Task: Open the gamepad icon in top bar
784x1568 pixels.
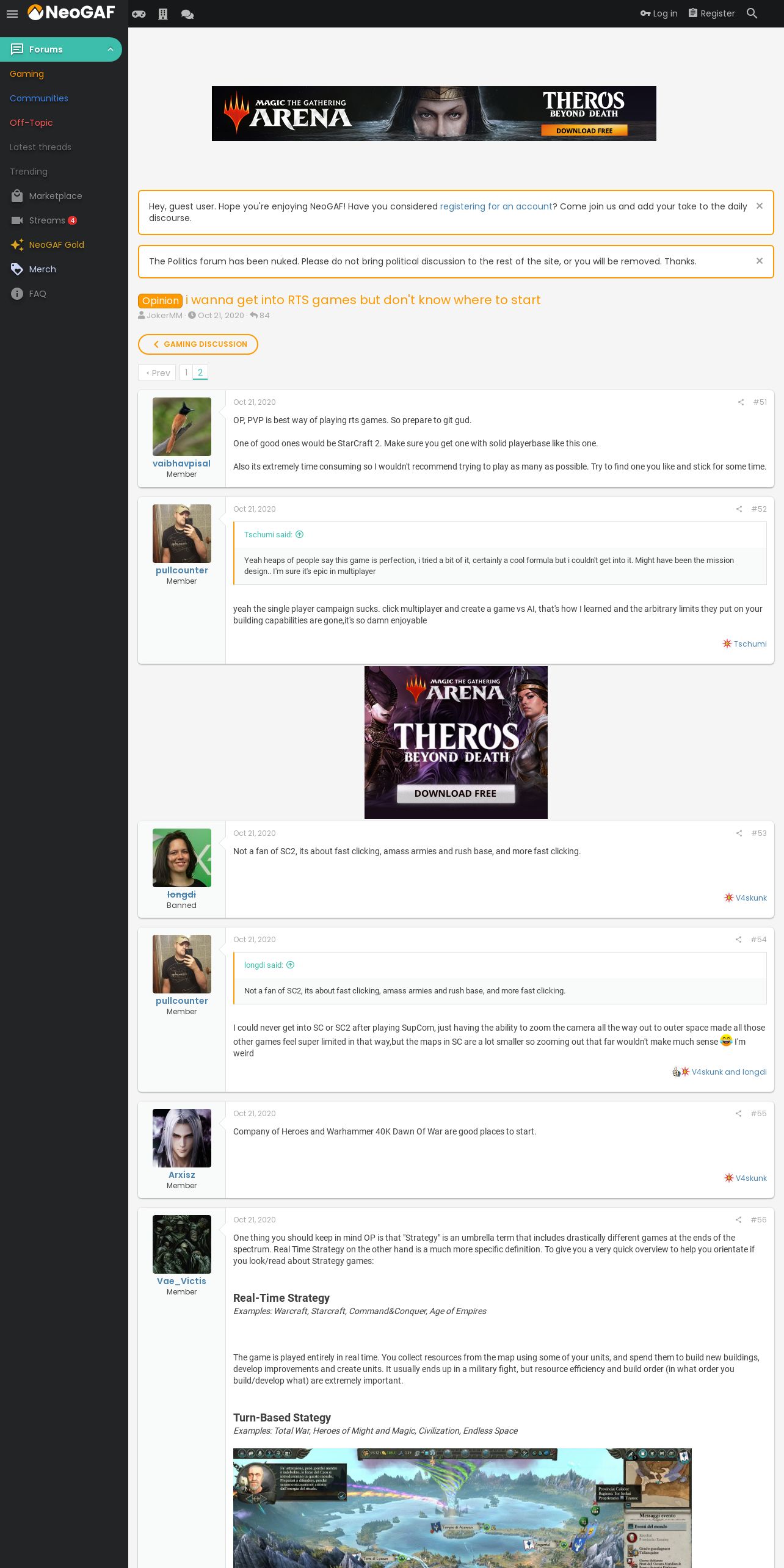Action: [139, 13]
